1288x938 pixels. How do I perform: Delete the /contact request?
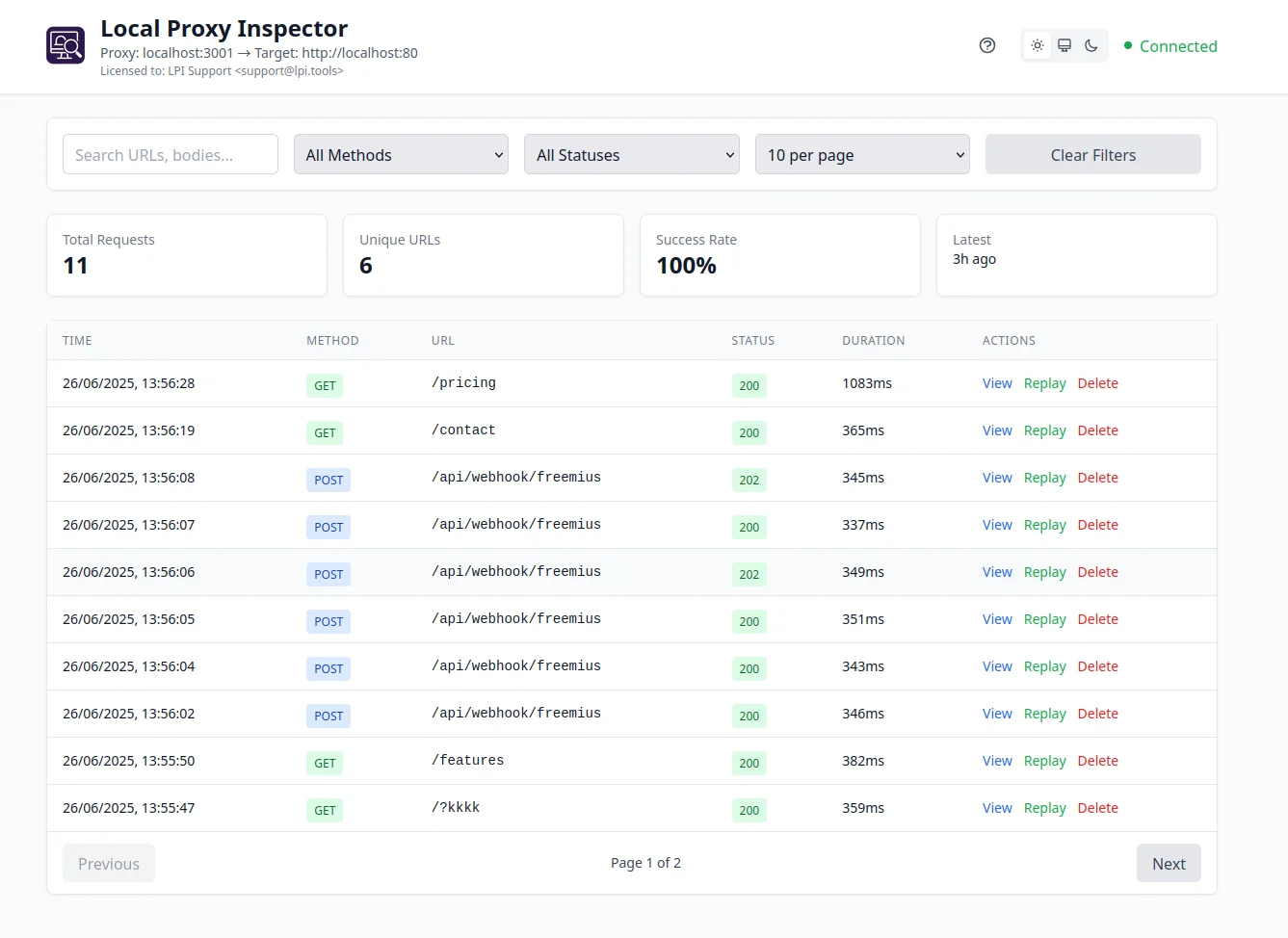point(1097,430)
